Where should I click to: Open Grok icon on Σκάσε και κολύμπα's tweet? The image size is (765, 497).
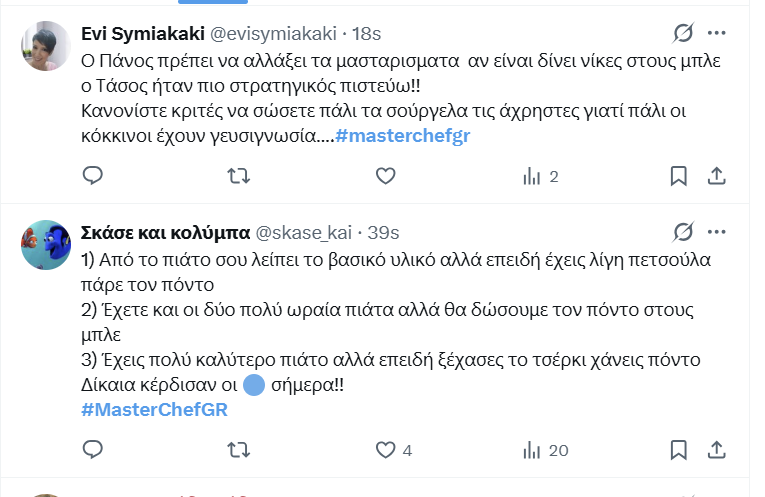coord(684,232)
